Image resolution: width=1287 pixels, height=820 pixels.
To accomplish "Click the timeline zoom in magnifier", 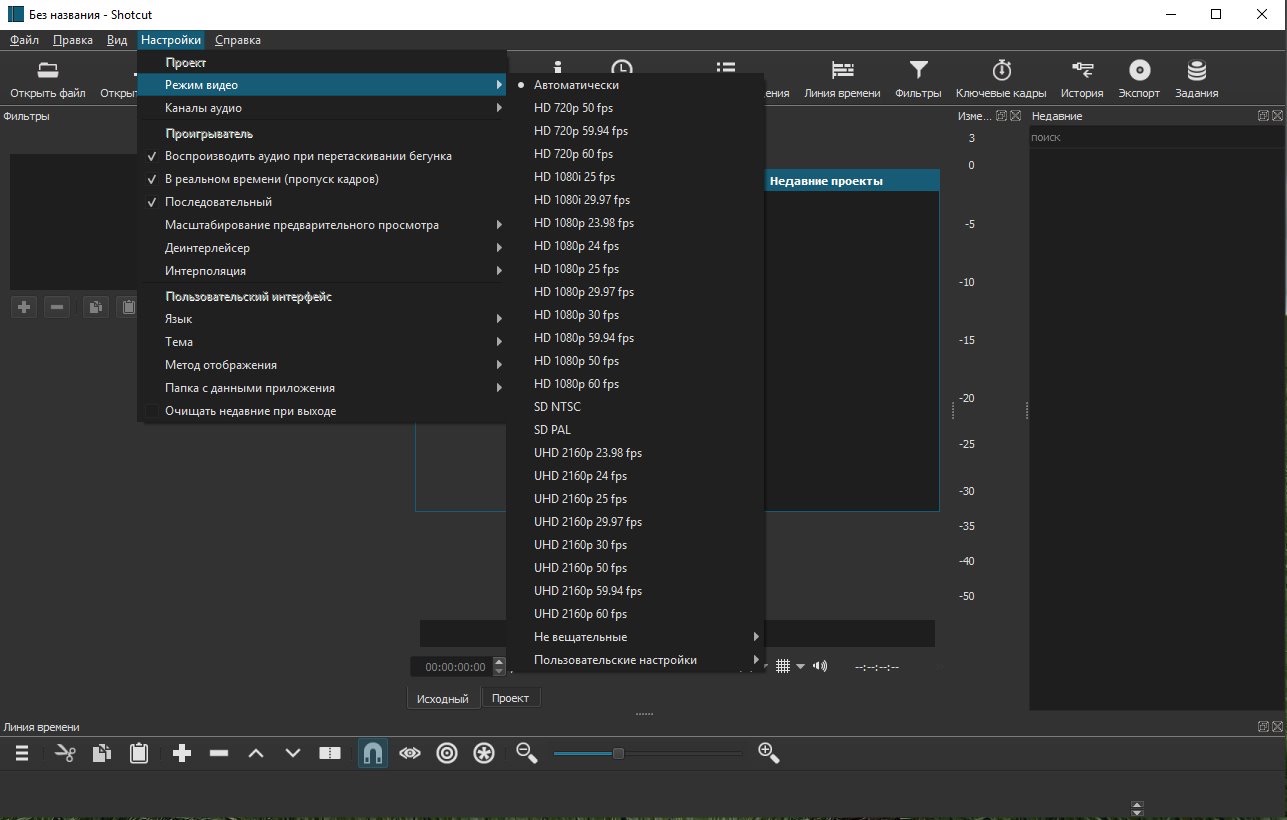I will (769, 753).
